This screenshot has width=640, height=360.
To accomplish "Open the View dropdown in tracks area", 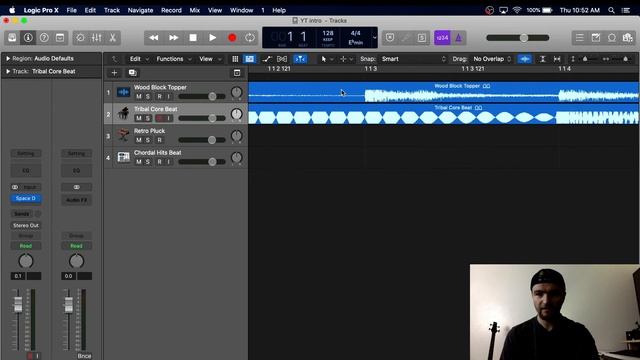I will (x=210, y=59).
